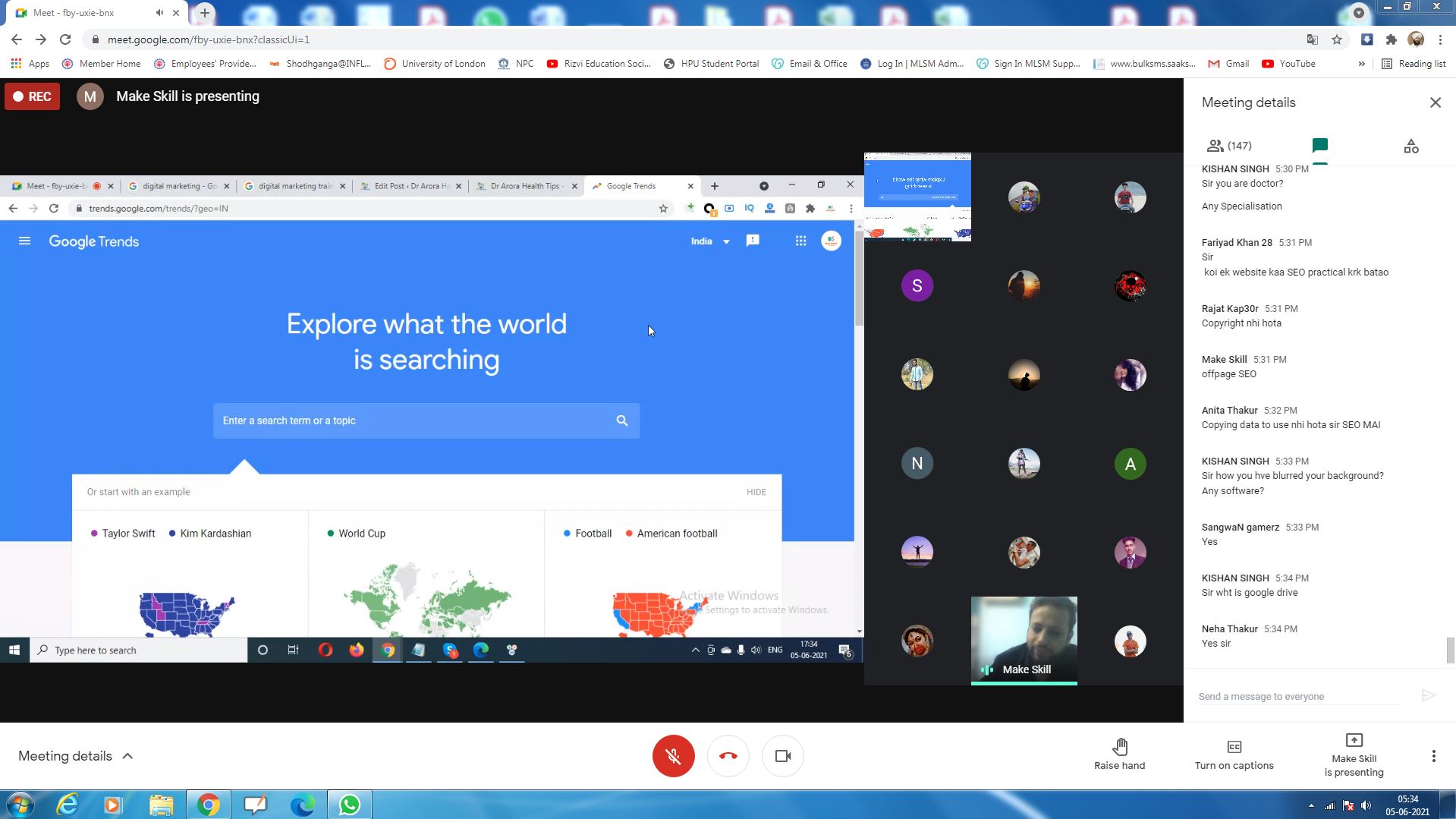Open Make Skill is presenting options
Screen dimensions: 1456x819
tap(1354, 754)
